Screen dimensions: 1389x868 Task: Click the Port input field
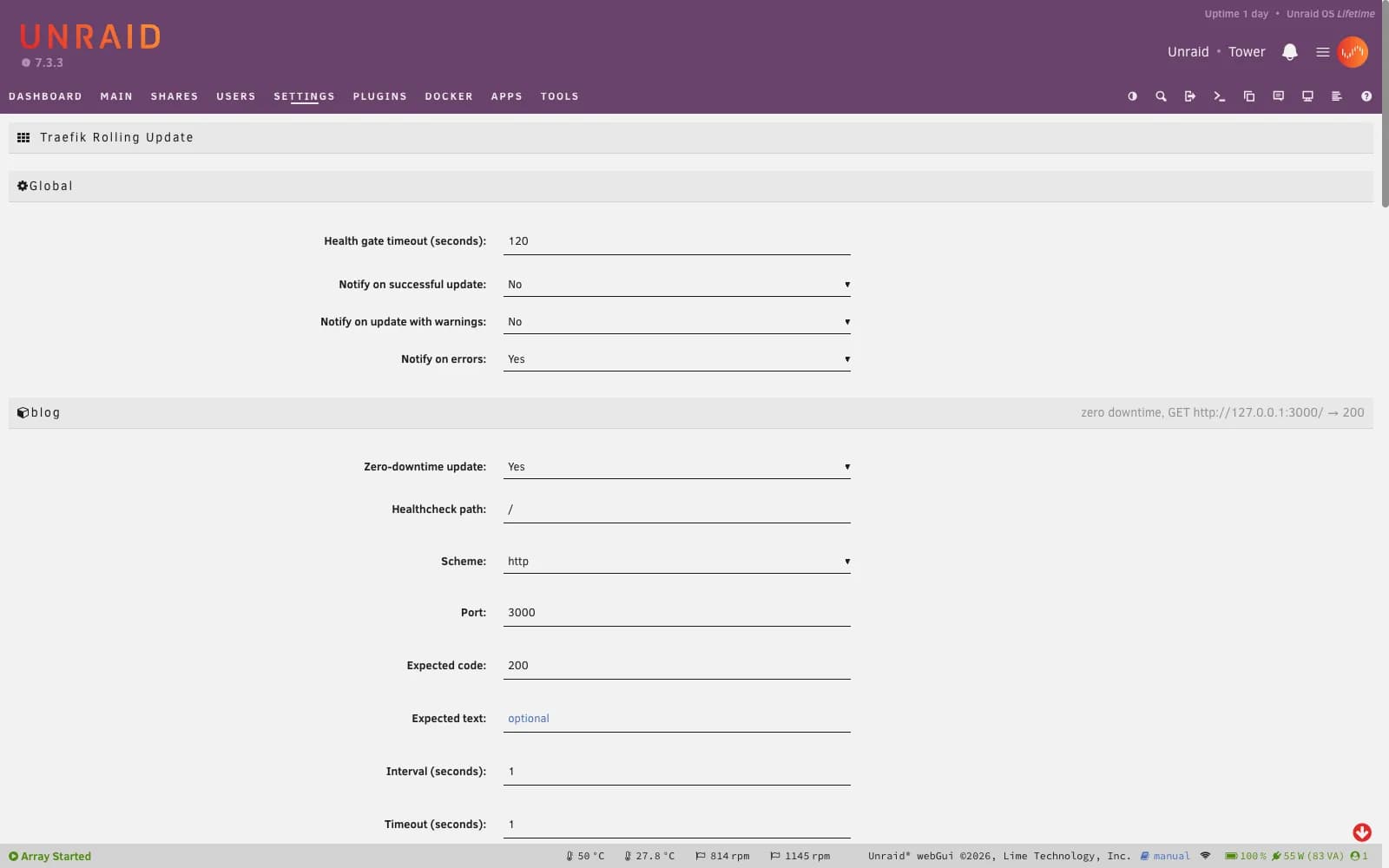coord(677,613)
